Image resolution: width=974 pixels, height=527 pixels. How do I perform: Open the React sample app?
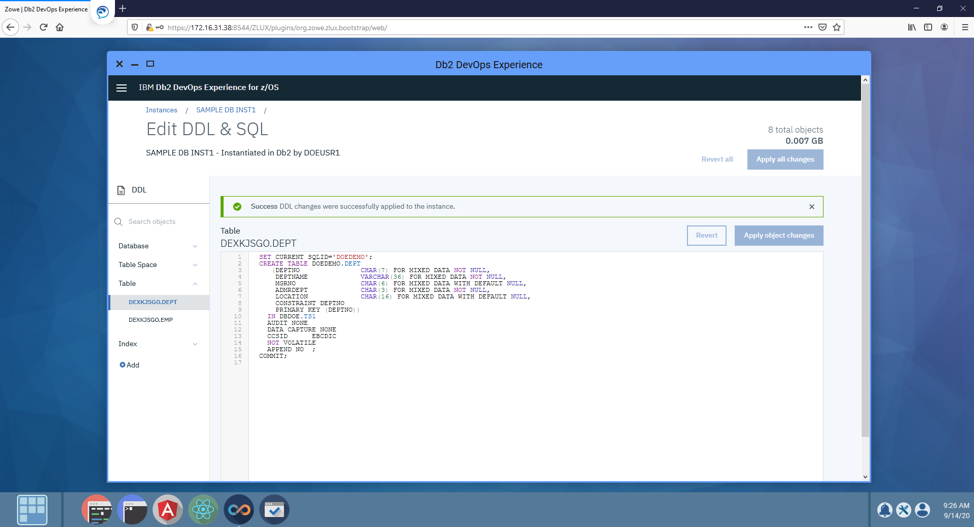pos(203,510)
